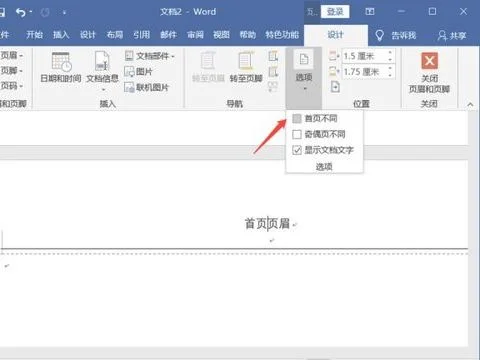Click the Undo arrow in the title bar
The height and width of the screenshot is (360, 480).
coord(21,13)
